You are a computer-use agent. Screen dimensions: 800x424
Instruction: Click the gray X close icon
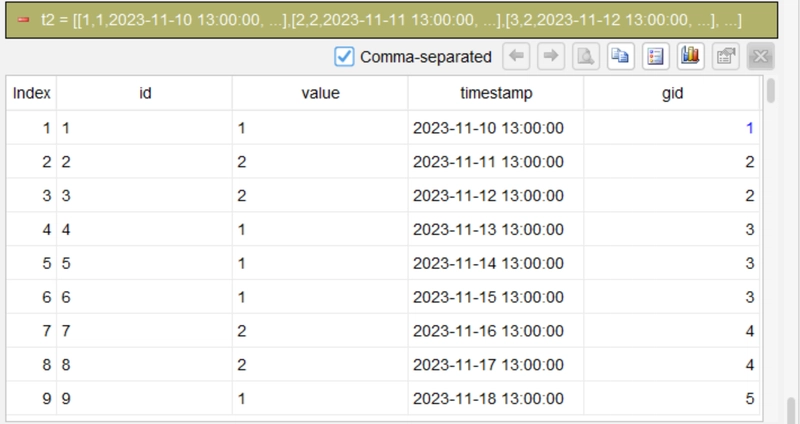[761, 56]
